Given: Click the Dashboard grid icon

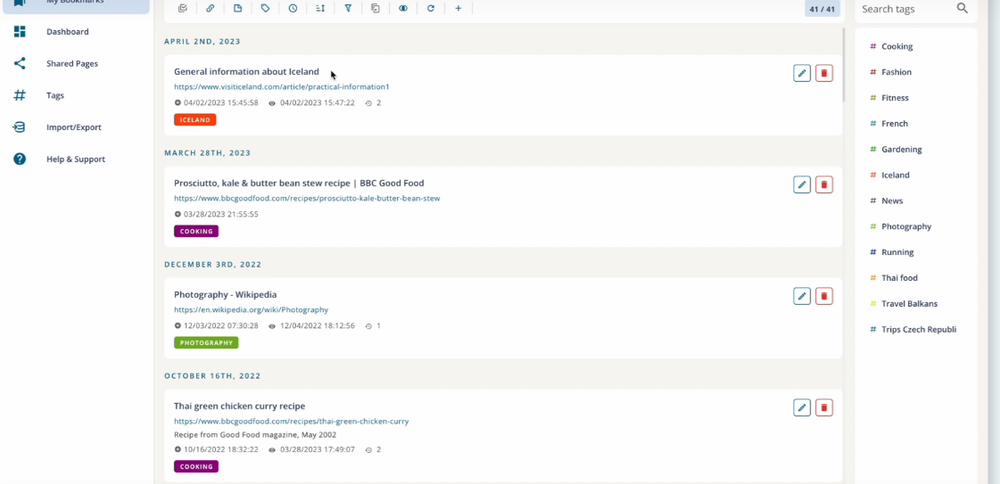Looking at the screenshot, I should (20, 32).
